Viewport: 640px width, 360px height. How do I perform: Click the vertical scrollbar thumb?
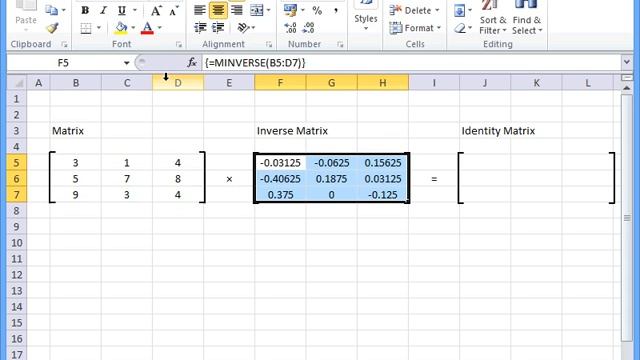point(627,218)
